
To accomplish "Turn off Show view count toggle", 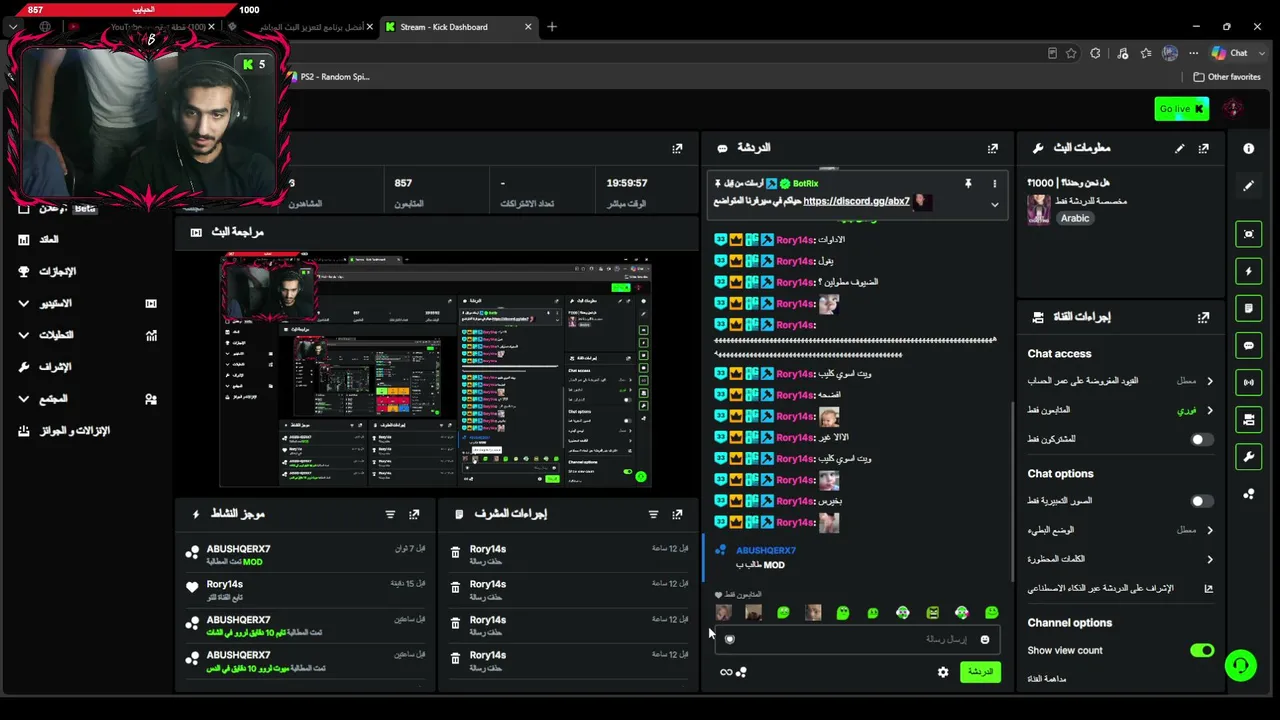I will [x=1202, y=651].
